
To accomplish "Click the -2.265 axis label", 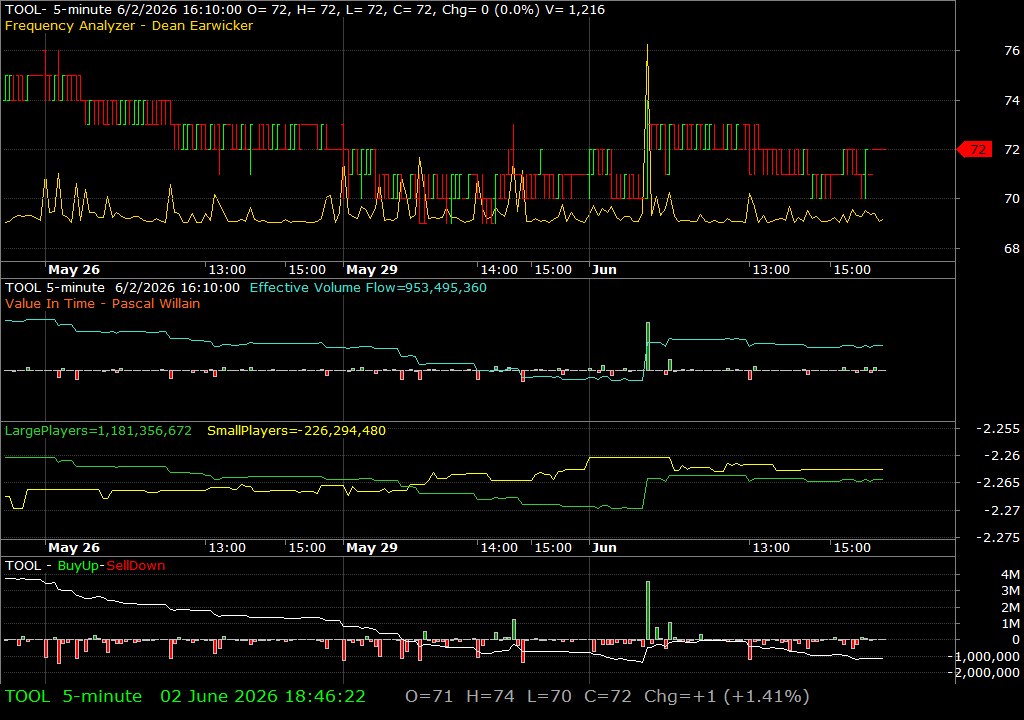I will [998, 482].
